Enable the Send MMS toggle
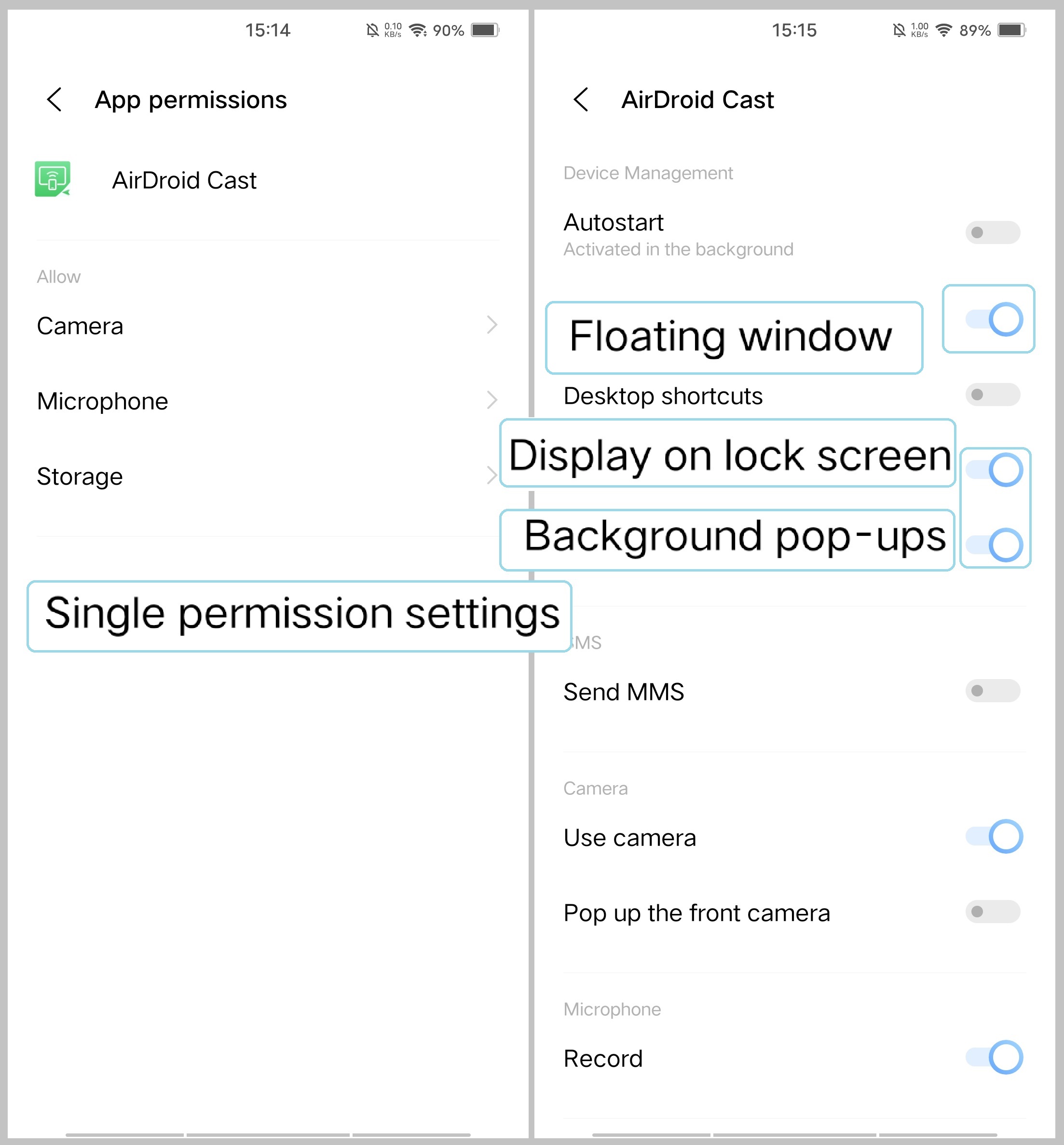The height and width of the screenshot is (1145, 1064). pos(992,691)
